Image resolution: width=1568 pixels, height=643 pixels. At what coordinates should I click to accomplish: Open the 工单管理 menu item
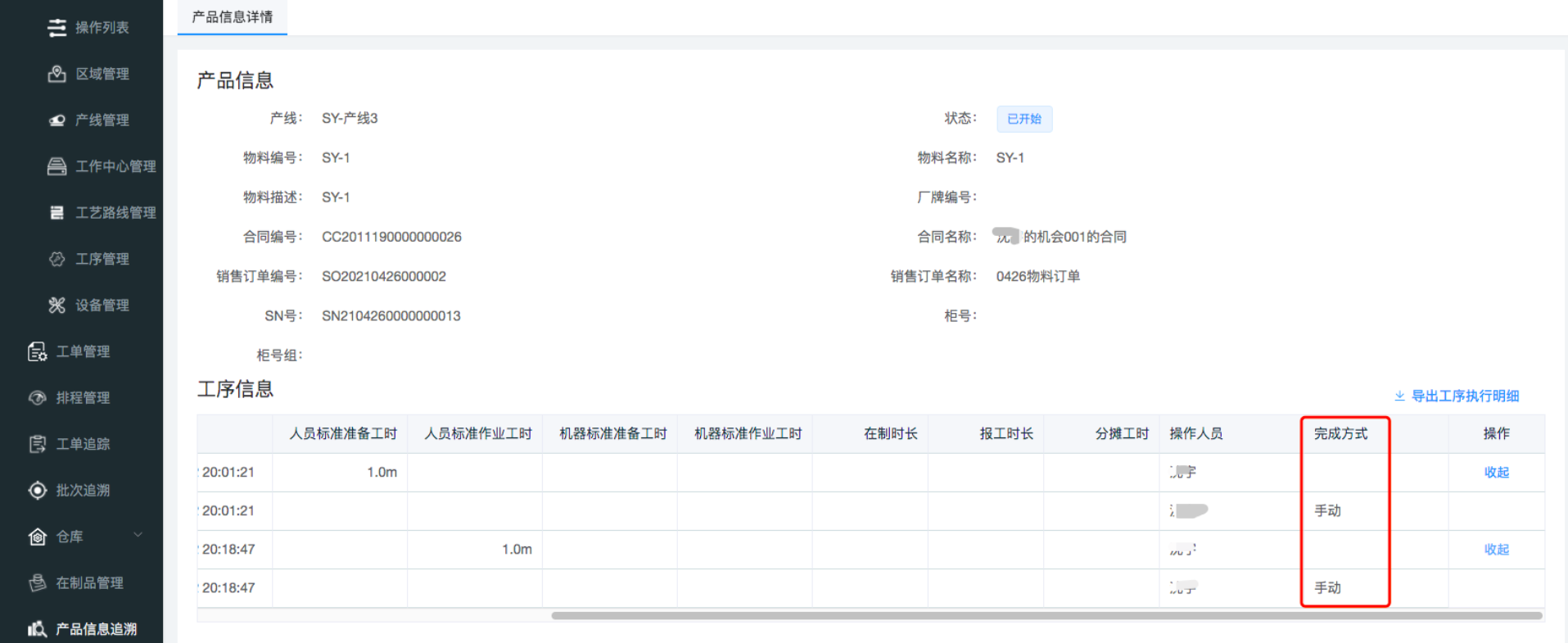(82, 351)
